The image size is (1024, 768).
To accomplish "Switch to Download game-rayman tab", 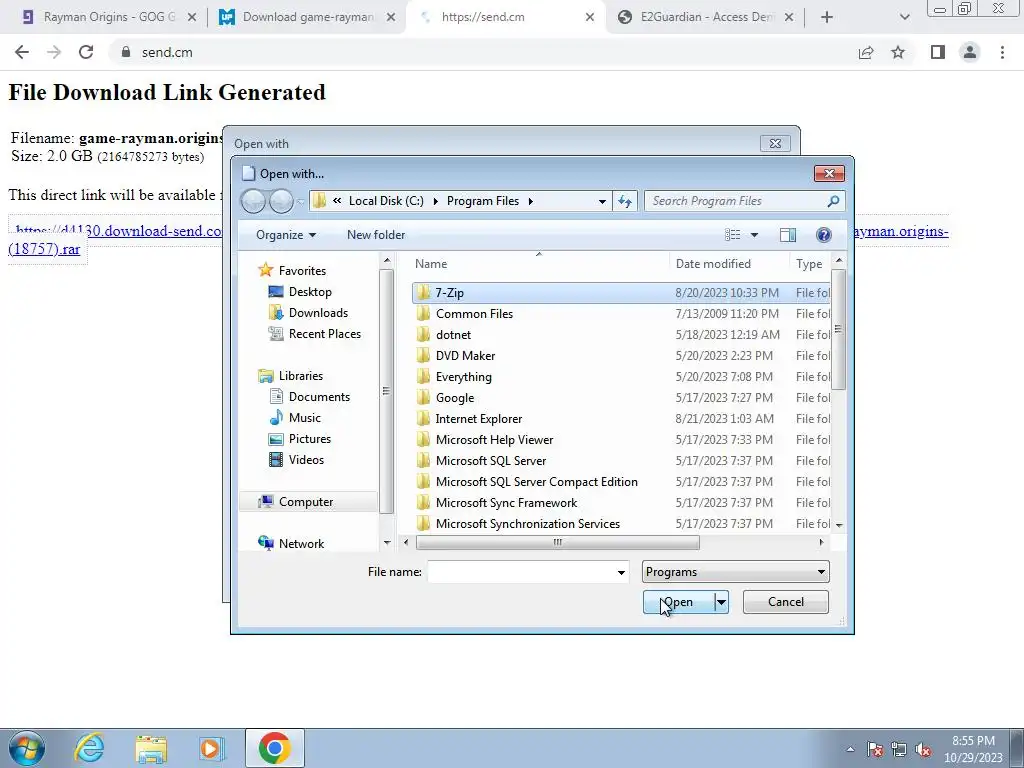I will [x=307, y=17].
